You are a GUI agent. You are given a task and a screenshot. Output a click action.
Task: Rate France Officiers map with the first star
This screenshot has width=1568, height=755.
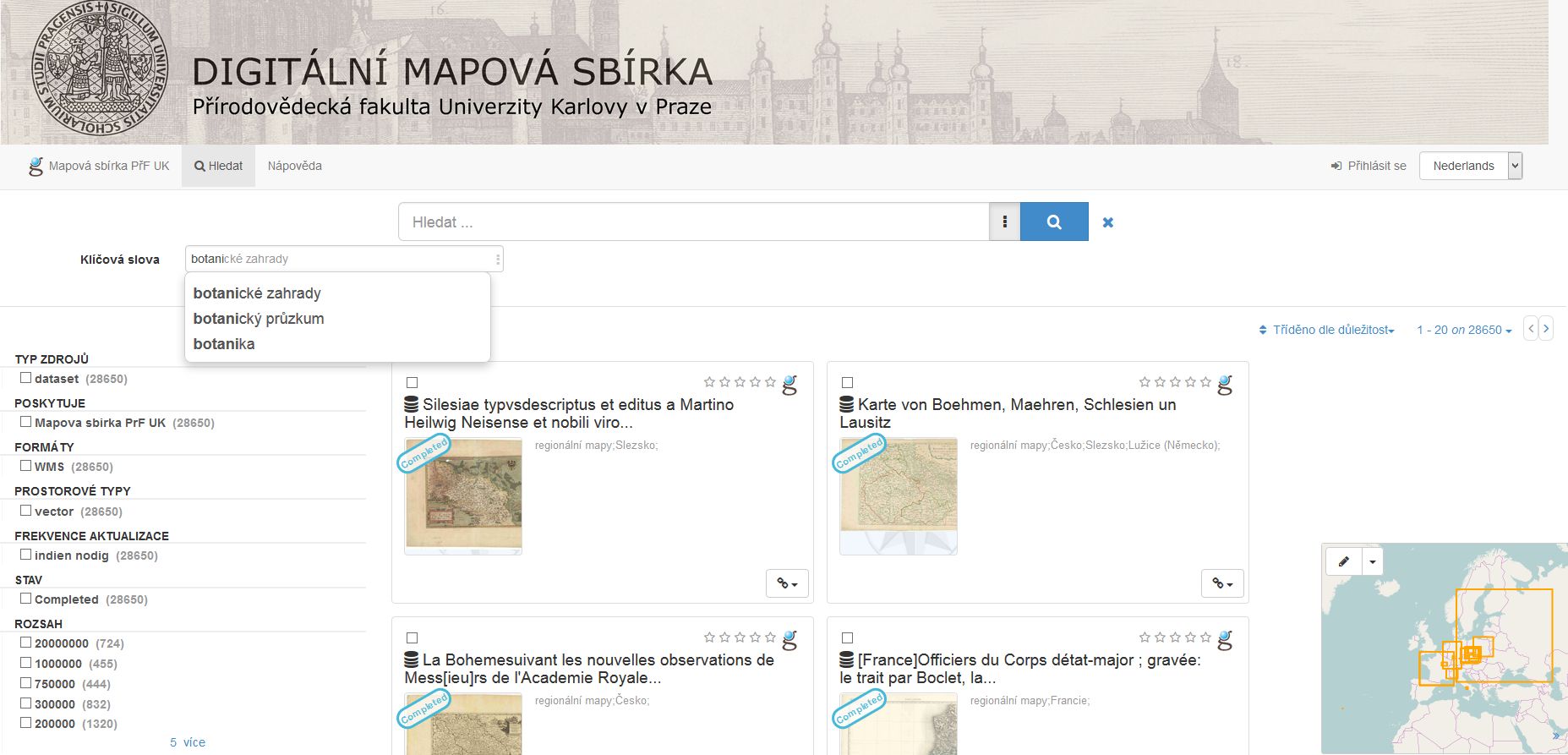tap(1145, 637)
